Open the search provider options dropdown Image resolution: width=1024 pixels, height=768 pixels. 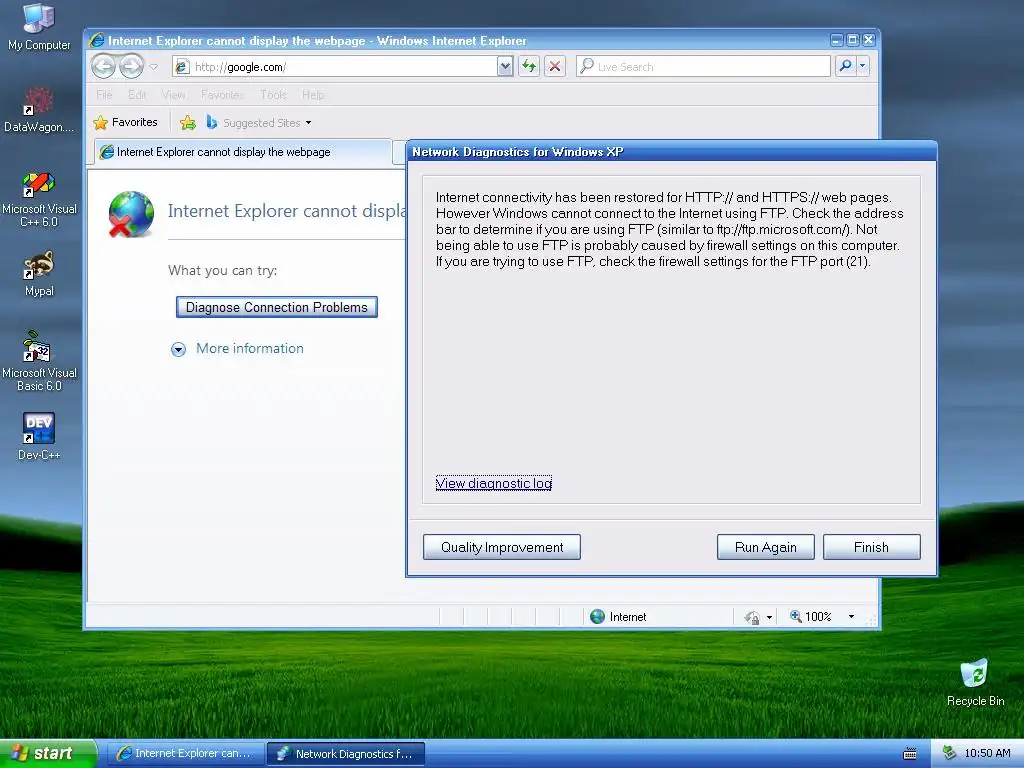[x=863, y=66]
